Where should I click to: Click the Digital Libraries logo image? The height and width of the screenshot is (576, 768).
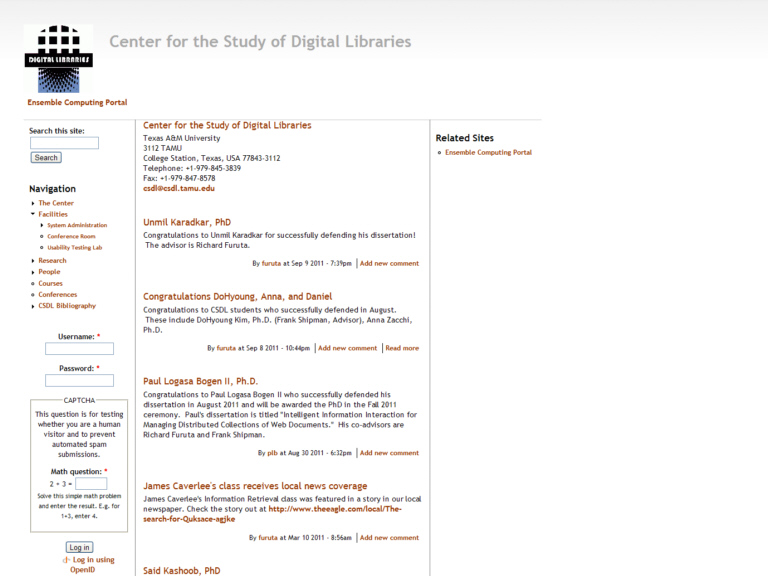[x=58, y=58]
